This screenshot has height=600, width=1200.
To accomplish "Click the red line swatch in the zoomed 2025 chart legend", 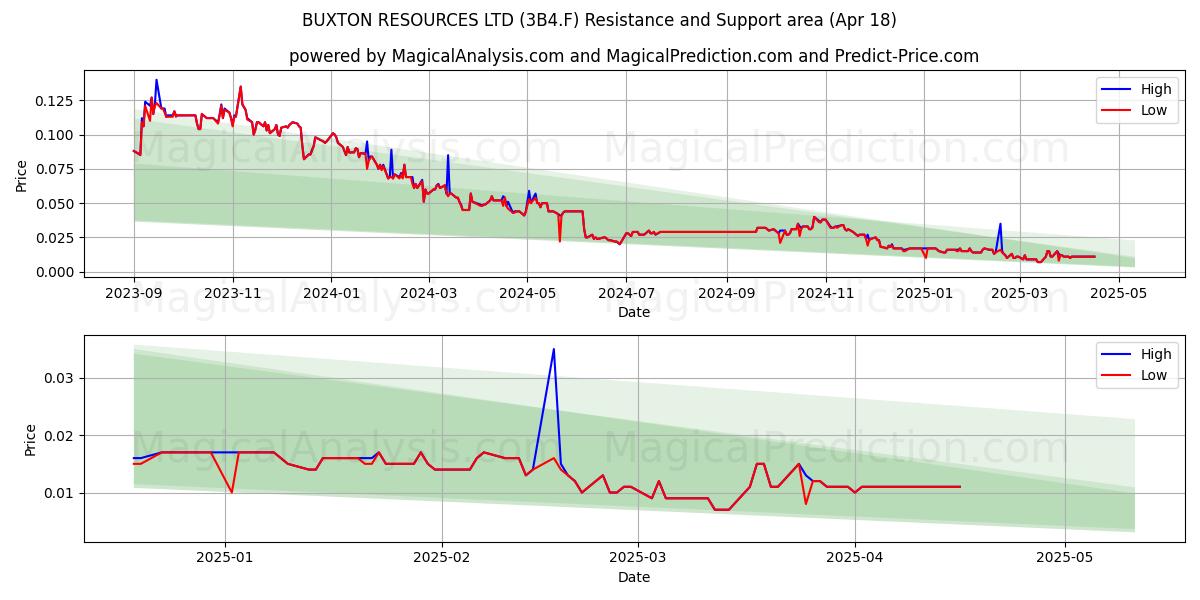I will pyautogui.click(x=1116, y=376).
